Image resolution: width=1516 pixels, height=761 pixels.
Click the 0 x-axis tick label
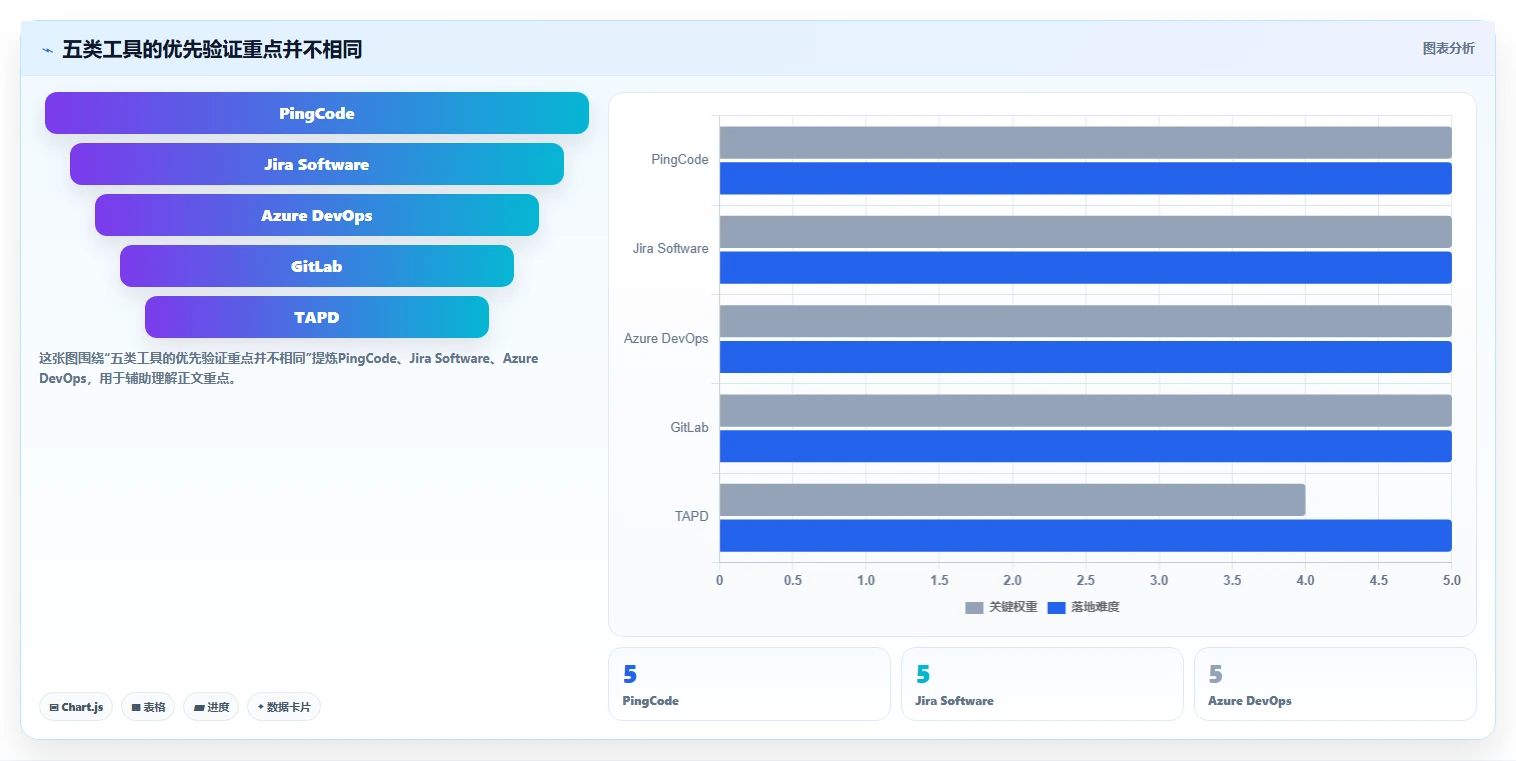[x=719, y=581]
